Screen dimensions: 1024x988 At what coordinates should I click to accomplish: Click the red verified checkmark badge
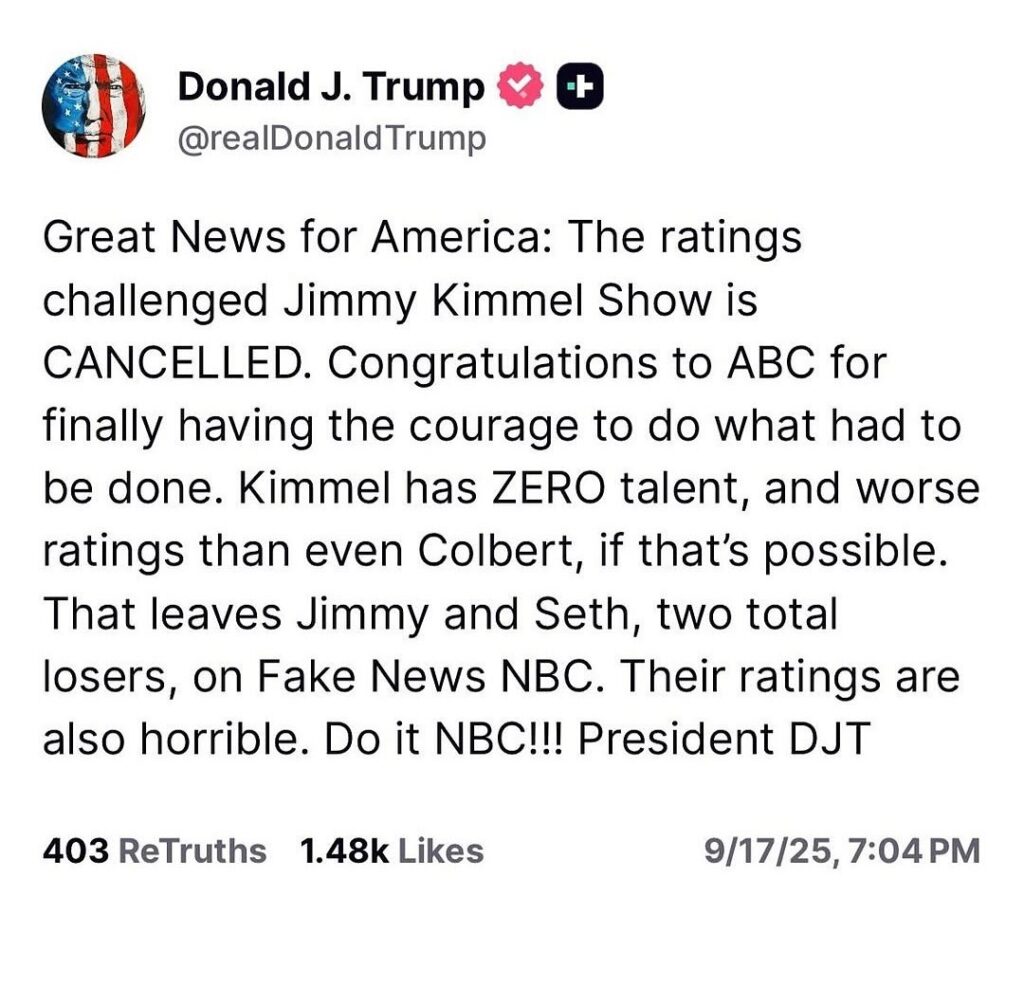pos(521,88)
